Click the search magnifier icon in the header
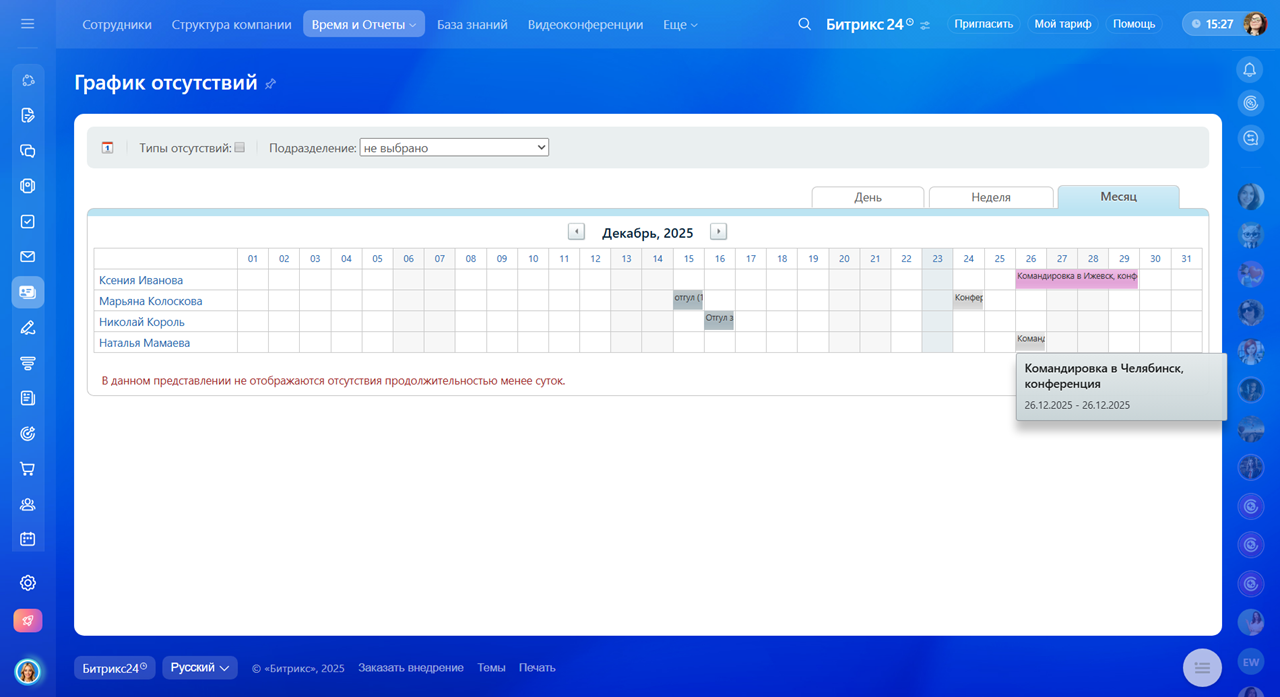This screenshot has height=697, width=1280. click(804, 24)
